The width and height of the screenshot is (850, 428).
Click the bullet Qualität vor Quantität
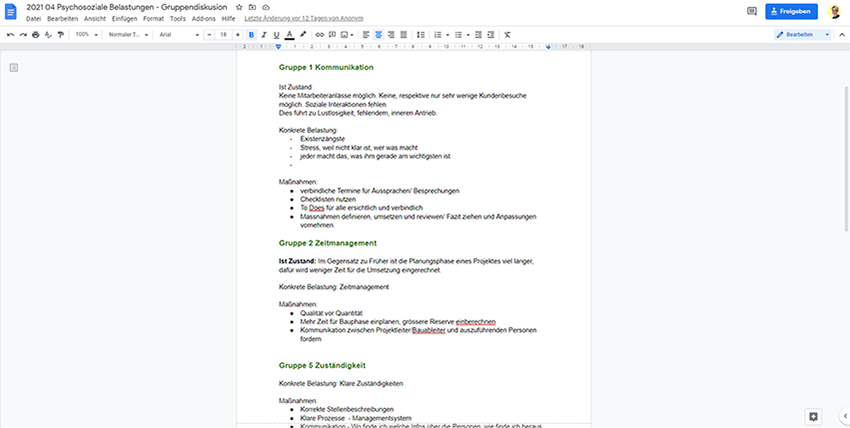point(331,313)
